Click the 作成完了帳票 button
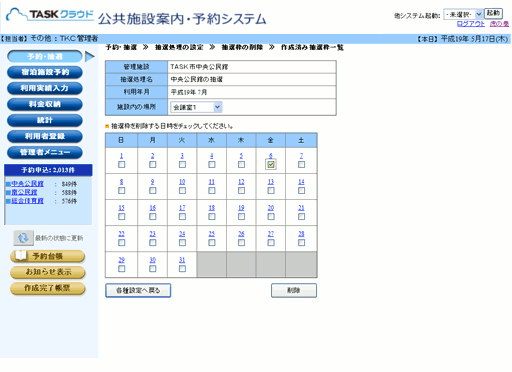The image size is (512, 372). (47, 288)
